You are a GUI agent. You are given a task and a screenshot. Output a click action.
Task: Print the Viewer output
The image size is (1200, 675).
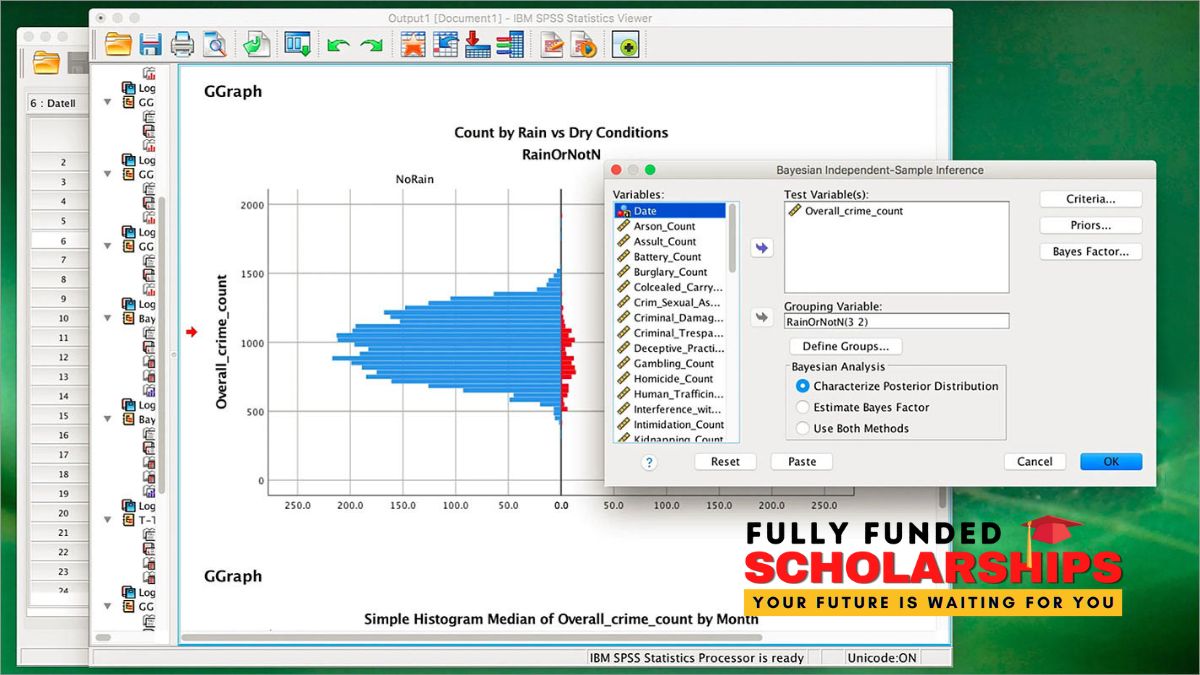click(x=182, y=44)
